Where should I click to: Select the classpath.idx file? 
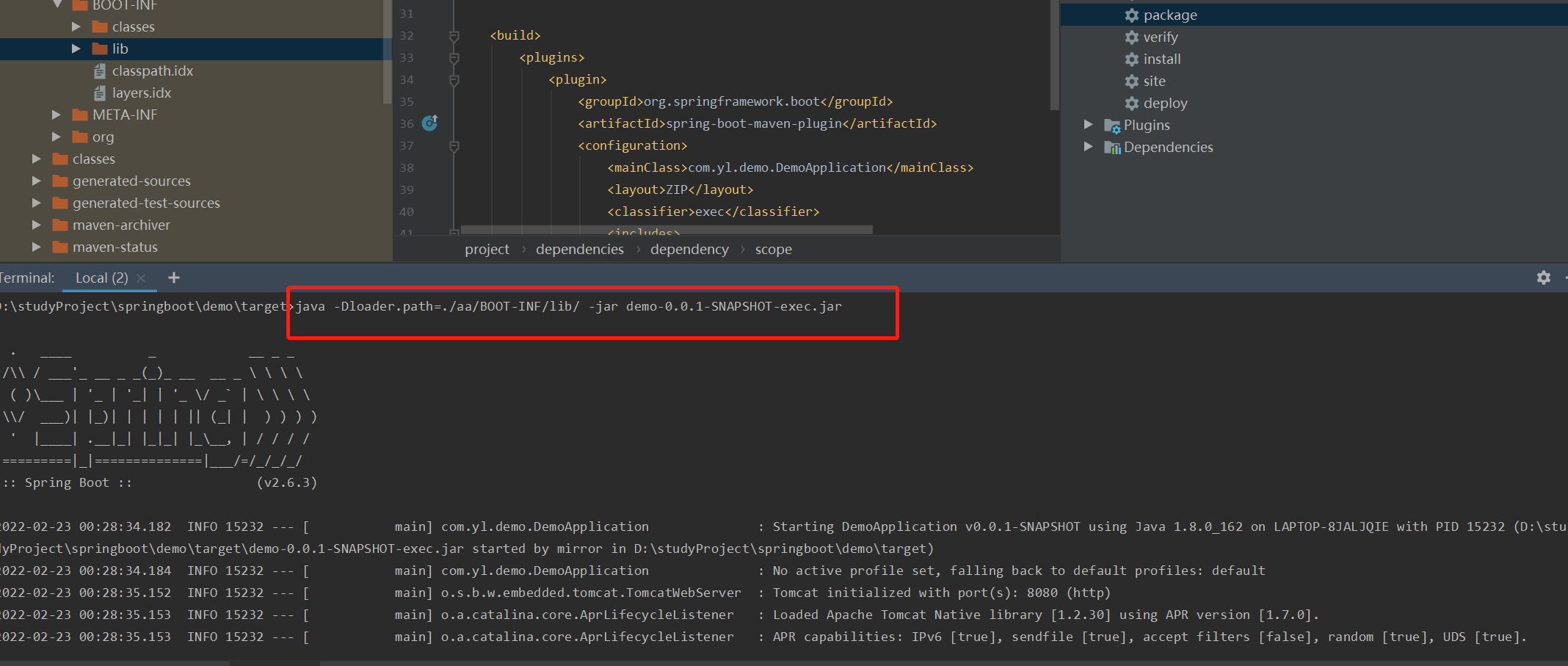click(153, 71)
